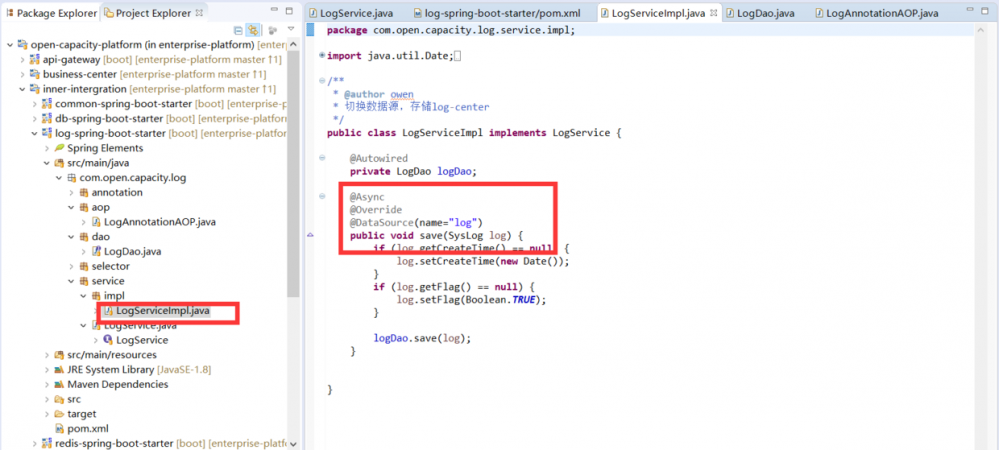Viewport: 999px width, 450px height.
Task: Open the log-spring-boot-starter/pom.xml tab
Action: (497, 13)
